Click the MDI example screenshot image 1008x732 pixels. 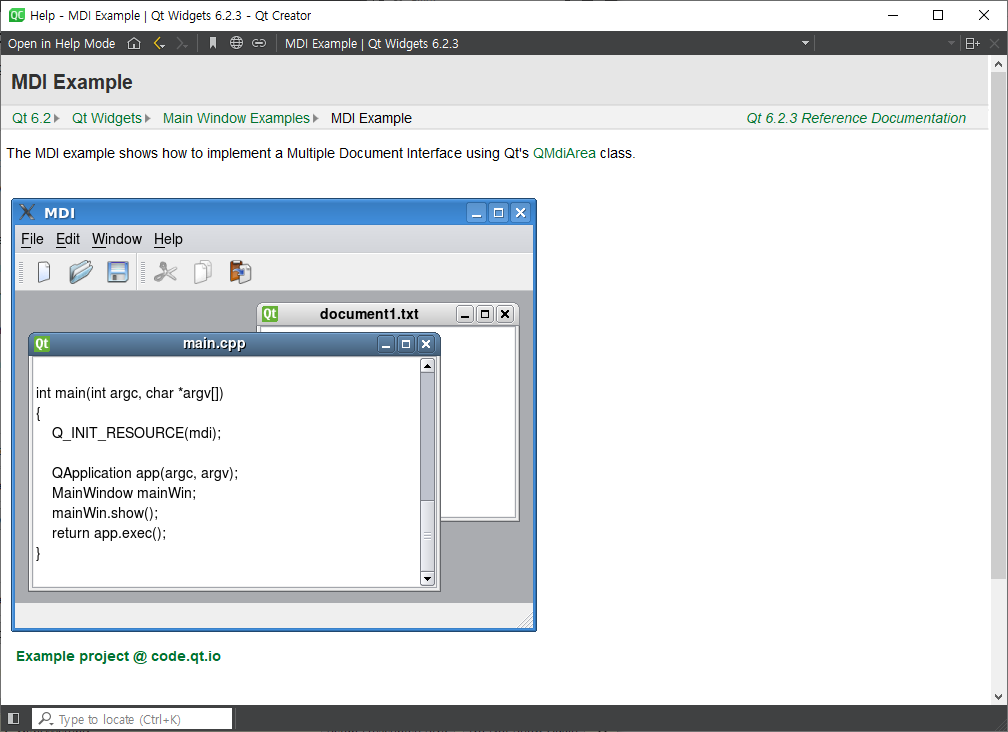tap(274, 415)
